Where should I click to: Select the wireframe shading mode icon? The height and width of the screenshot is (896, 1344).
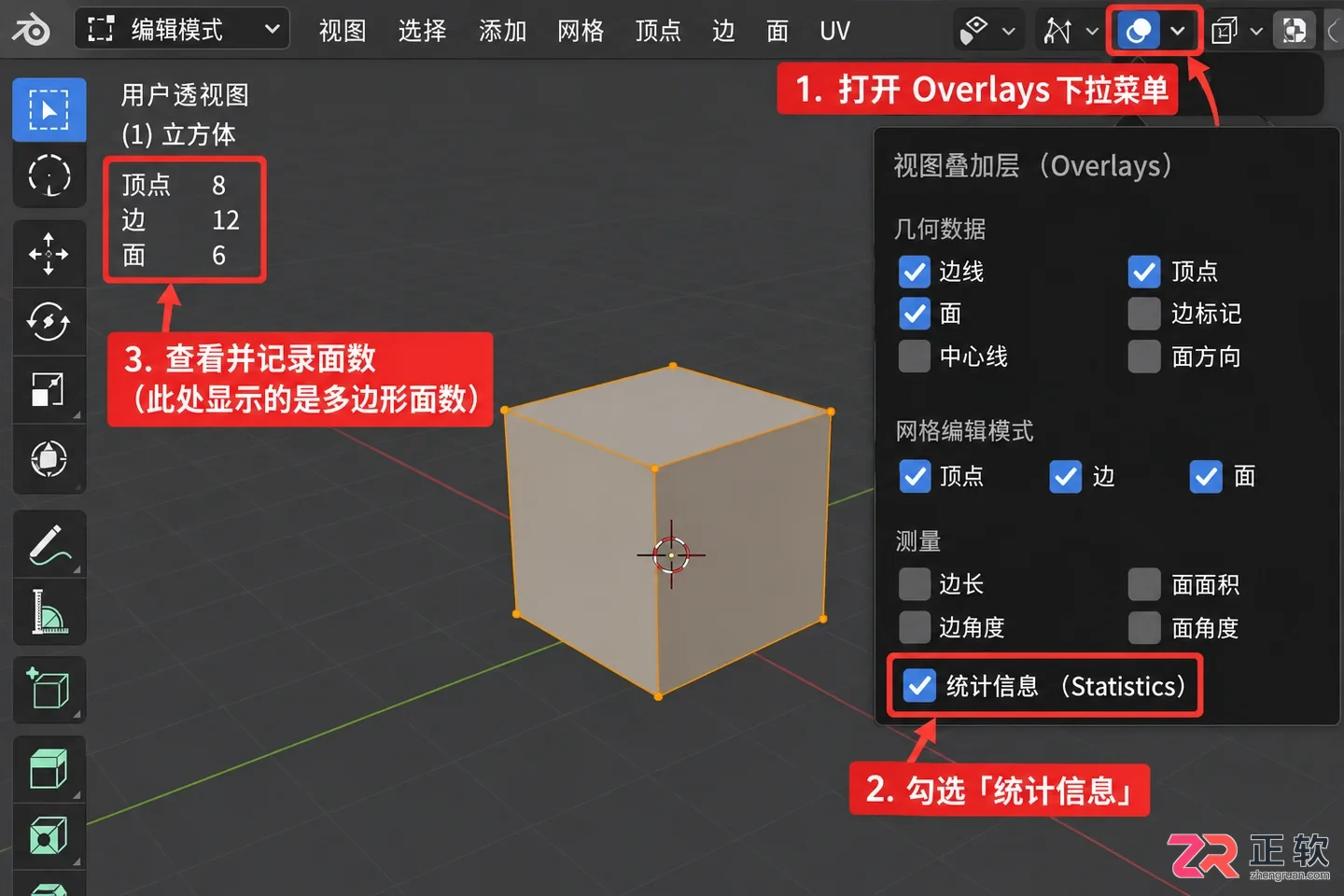pos(1295,31)
